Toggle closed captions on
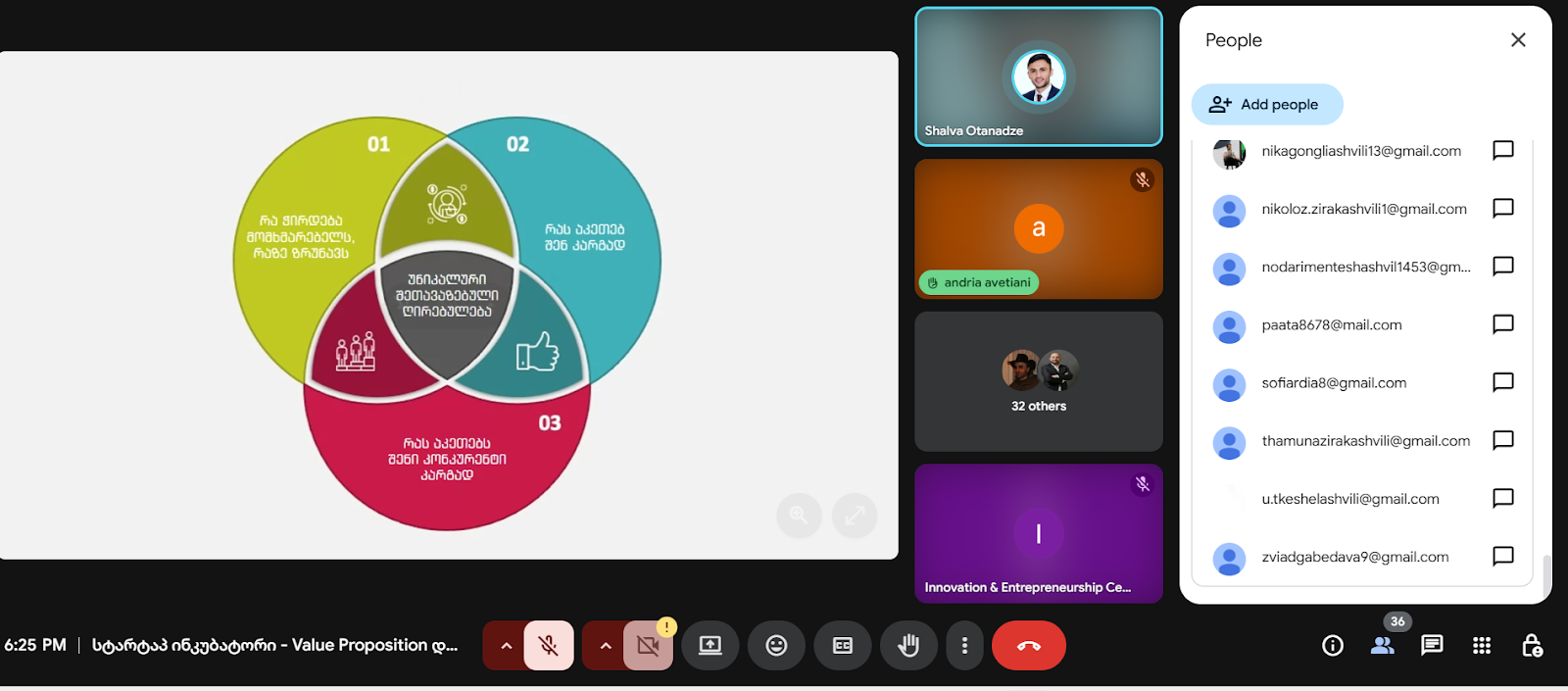Viewport: 1568px width, 691px height. point(843,646)
